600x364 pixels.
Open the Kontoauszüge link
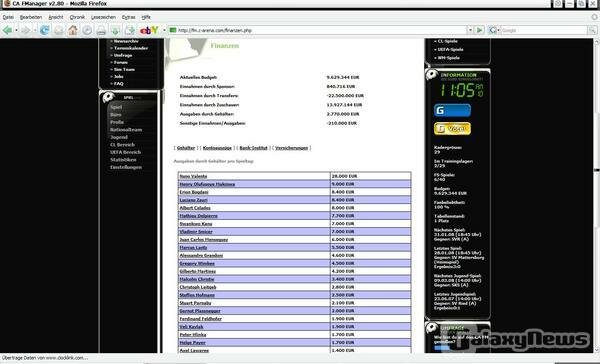coord(217,148)
